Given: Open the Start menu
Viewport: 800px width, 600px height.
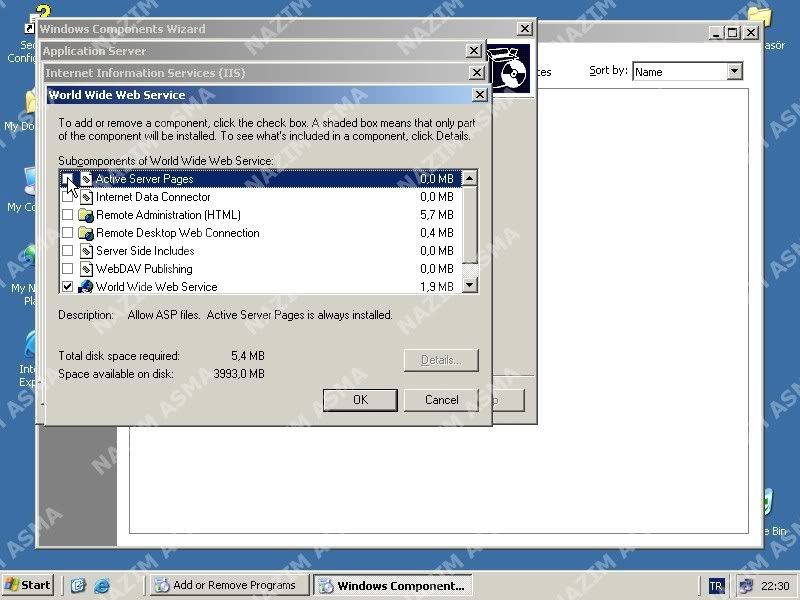Looking at the screenshot, I should [x=28, y=585].
